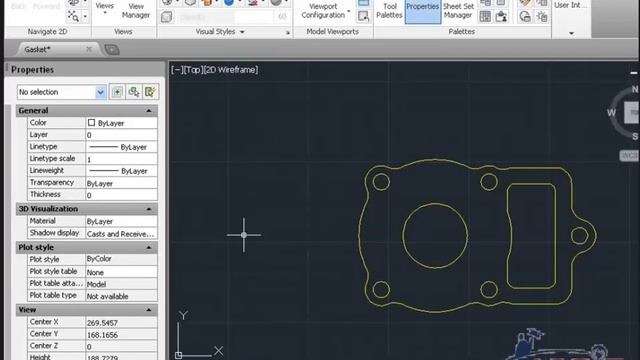Screen dimensions: 640x360
Task: Click the [Top] view control label
Action: (x=193, y=70)
